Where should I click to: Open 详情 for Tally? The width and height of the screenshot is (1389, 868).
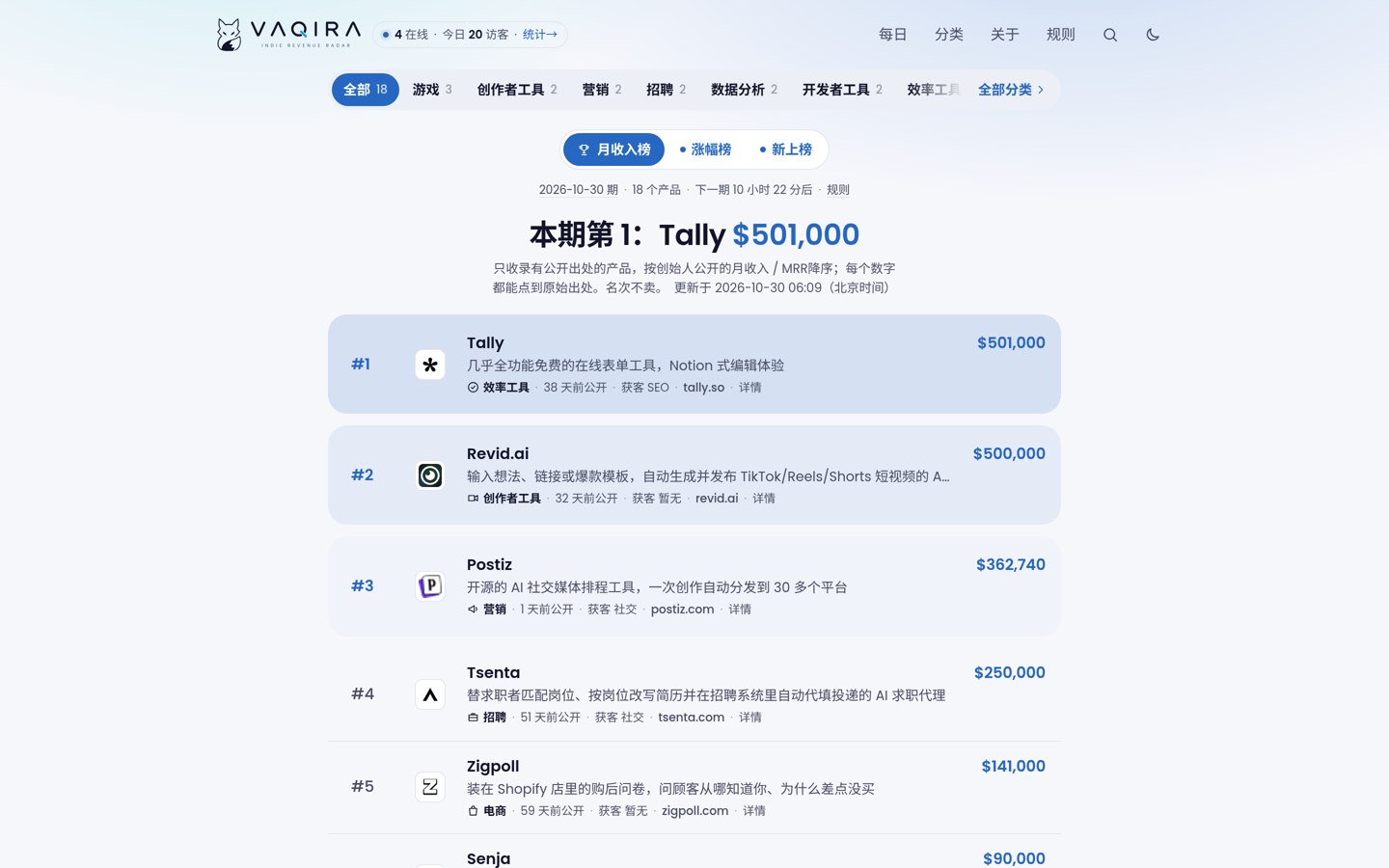[x=750, y=388]
